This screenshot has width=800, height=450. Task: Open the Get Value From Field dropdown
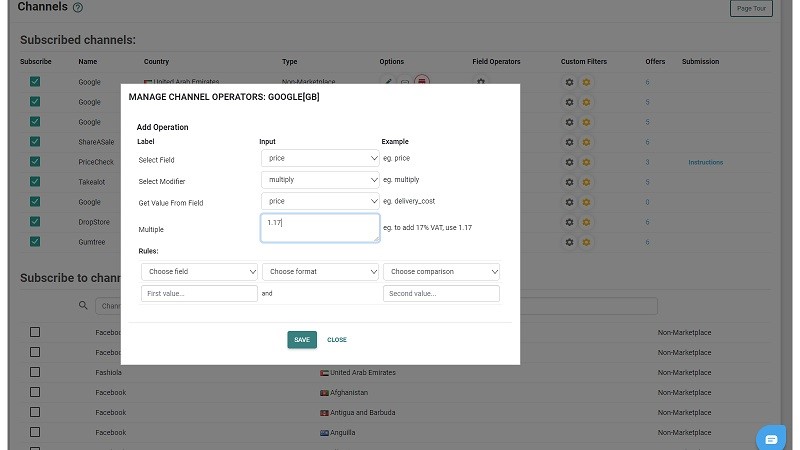320,201
